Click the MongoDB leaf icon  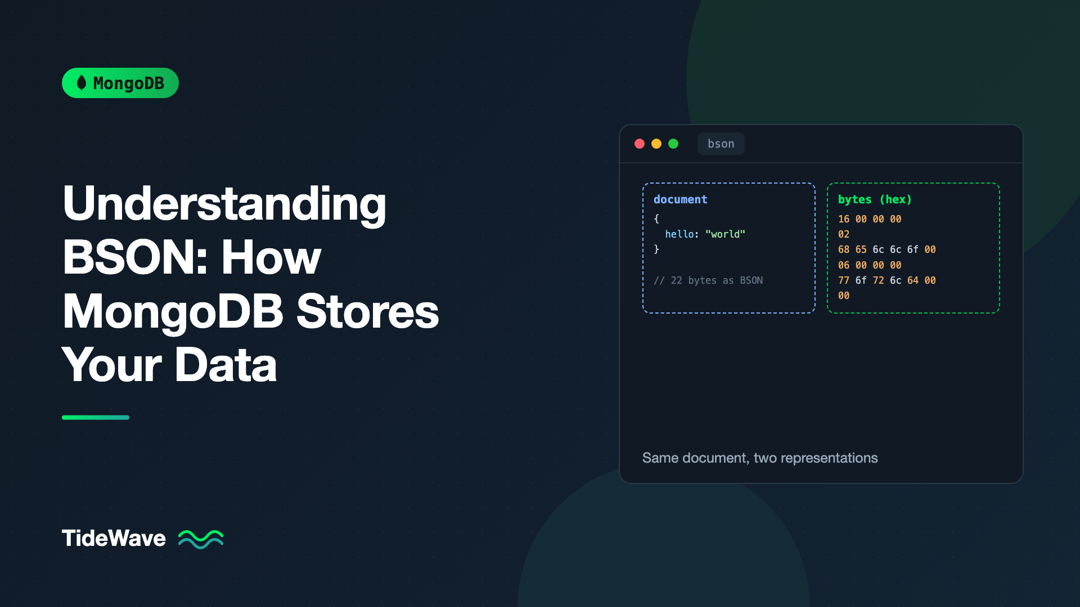coord(81,83)
